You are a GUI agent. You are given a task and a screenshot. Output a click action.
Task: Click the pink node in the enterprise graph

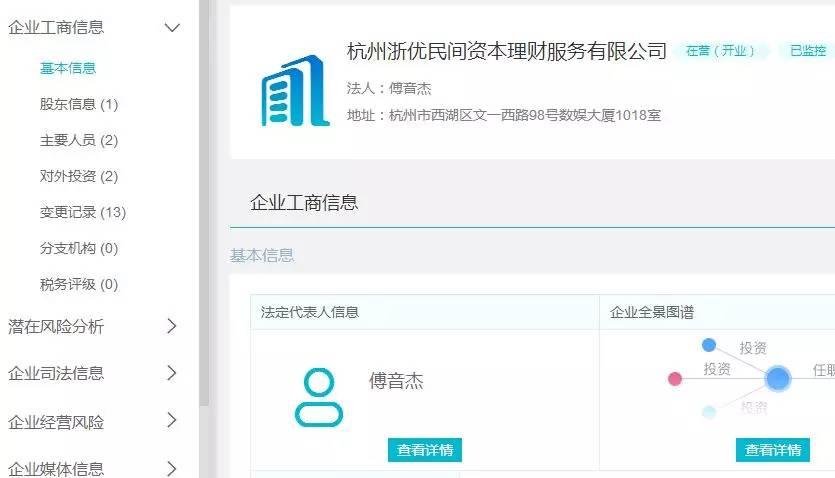pyautogui.click(x=675, y=378)
